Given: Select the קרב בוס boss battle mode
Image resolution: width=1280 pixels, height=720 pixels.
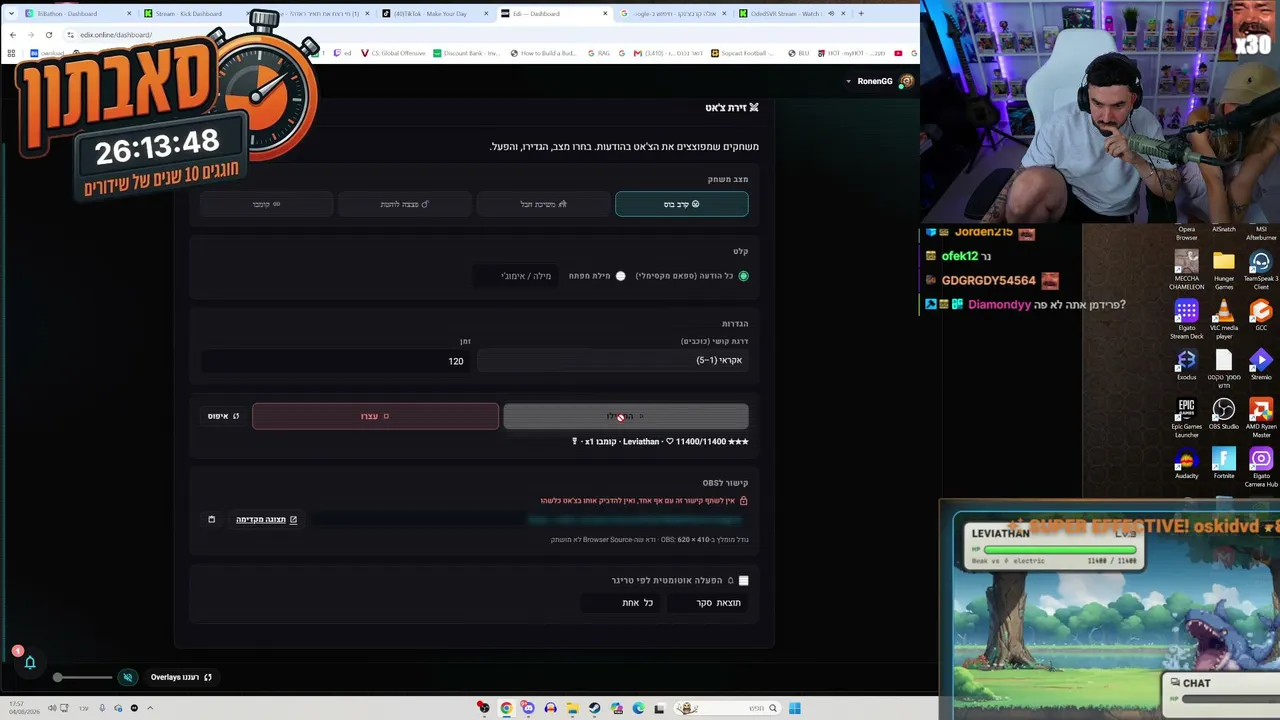Looking at the screenshot, I should [x=681, y=204].
